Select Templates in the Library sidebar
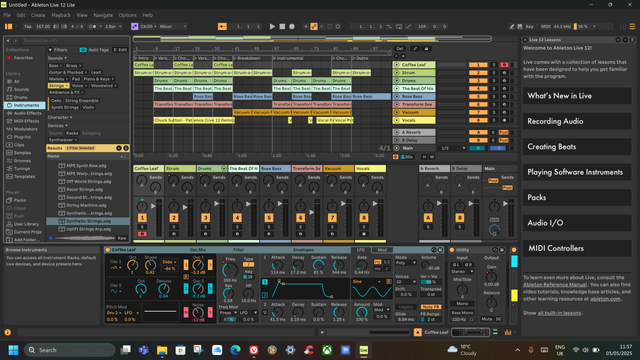This screenshot has height=360, width=640. (24, 177)
